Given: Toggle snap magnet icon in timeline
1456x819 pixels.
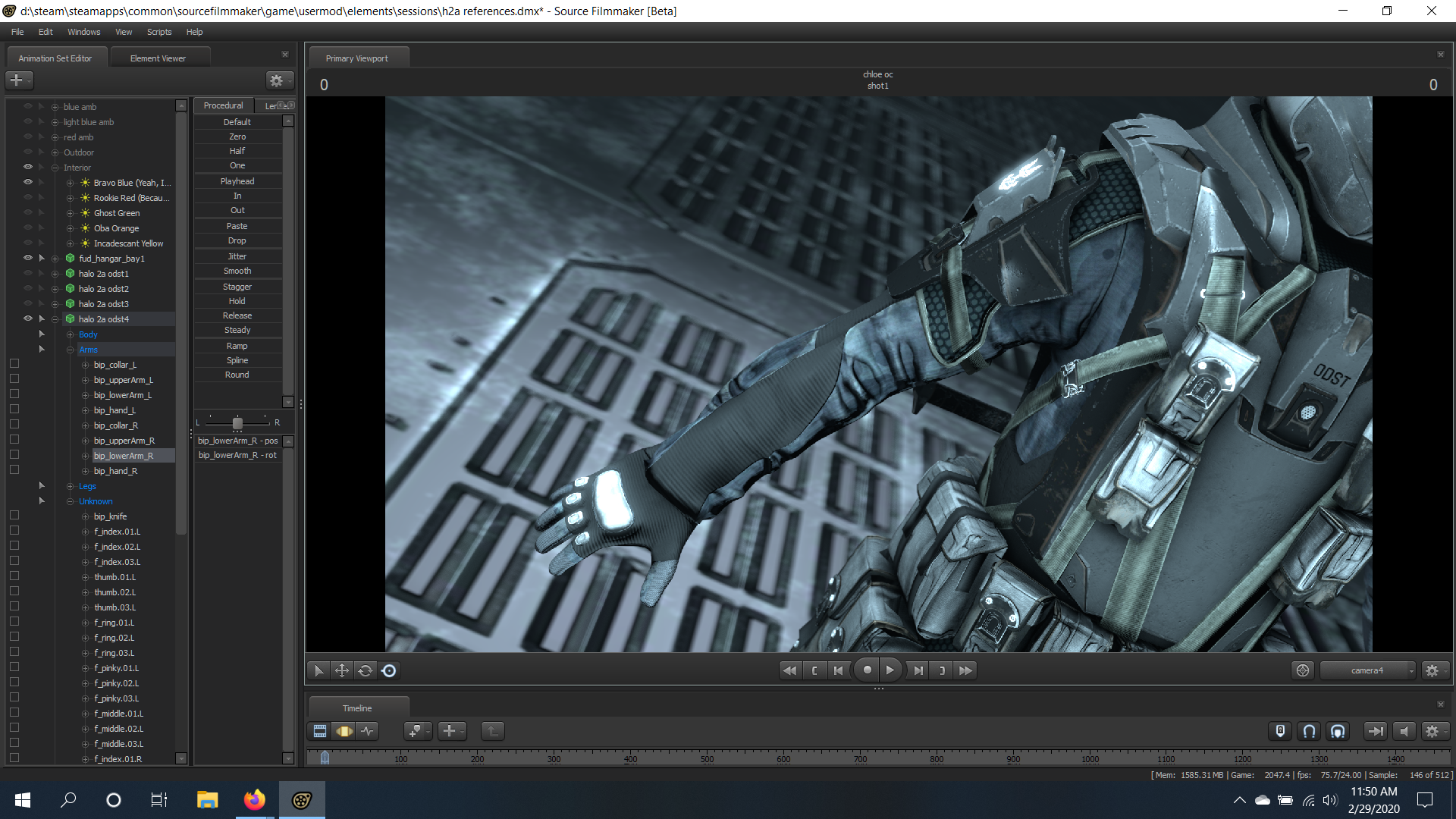Looking at the screenshot, I should (x=1309, y=731).
